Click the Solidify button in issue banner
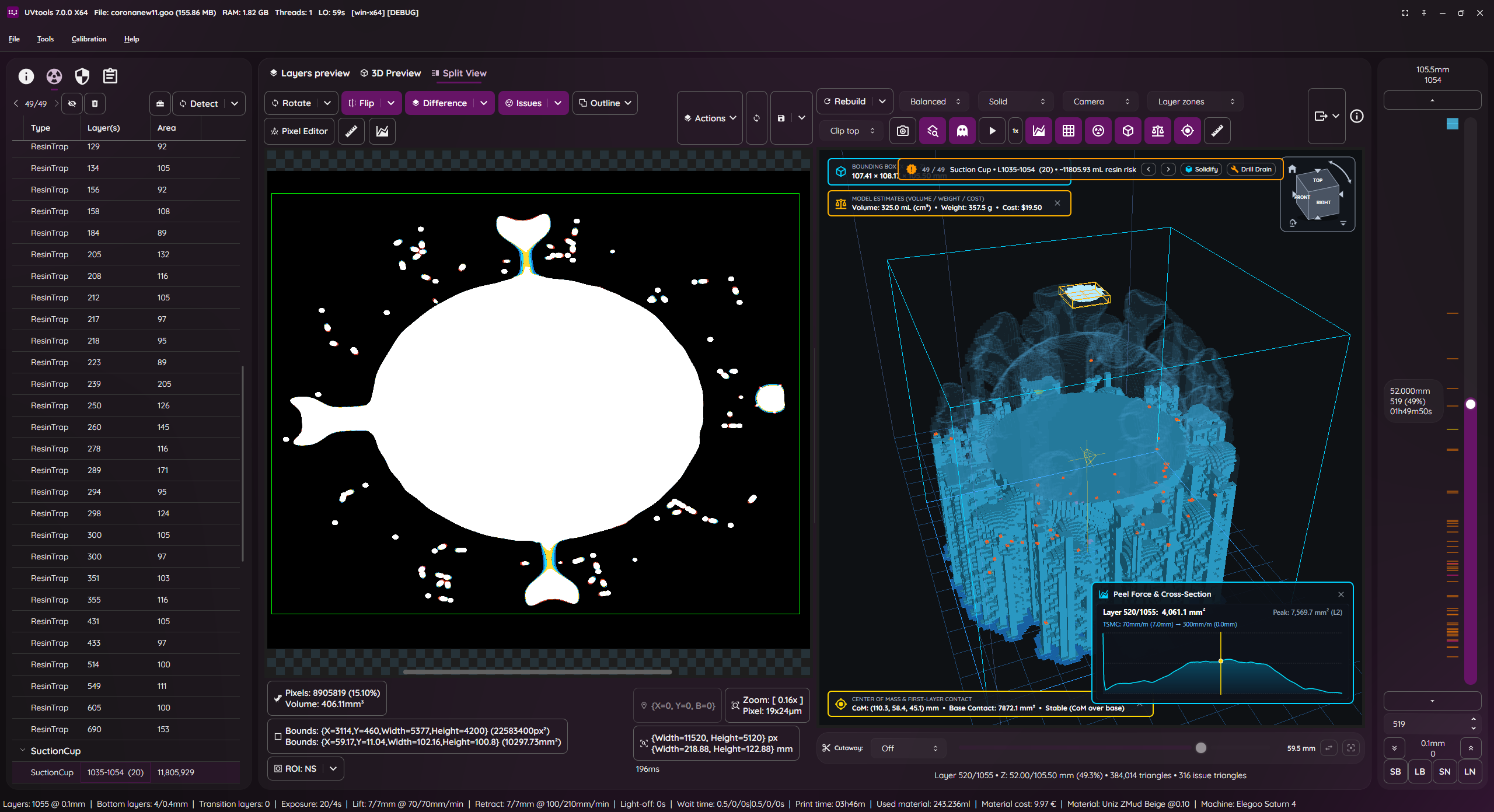 [1202, 169]
